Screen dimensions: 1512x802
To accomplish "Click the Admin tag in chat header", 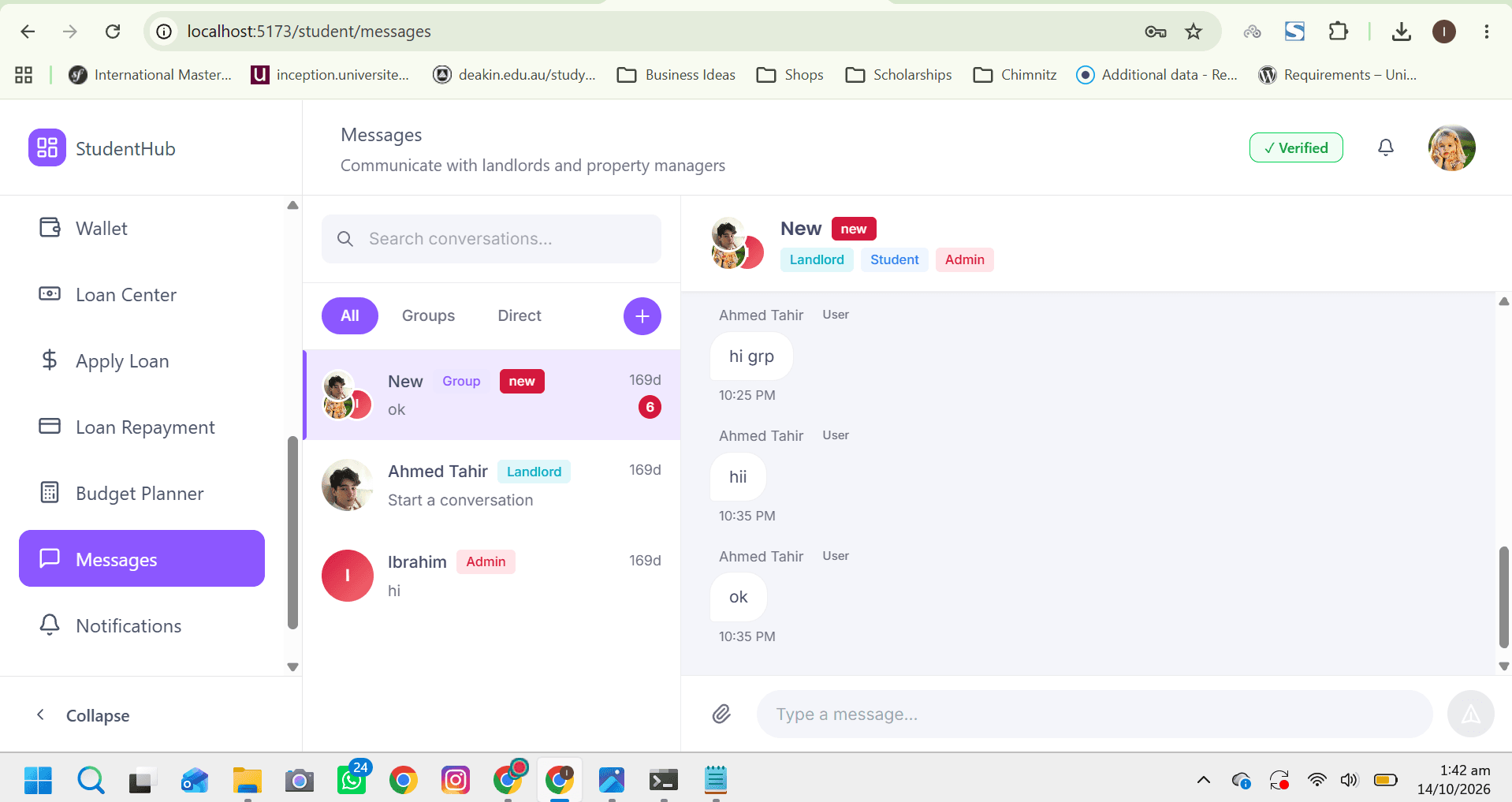I will tap(965, 259).
